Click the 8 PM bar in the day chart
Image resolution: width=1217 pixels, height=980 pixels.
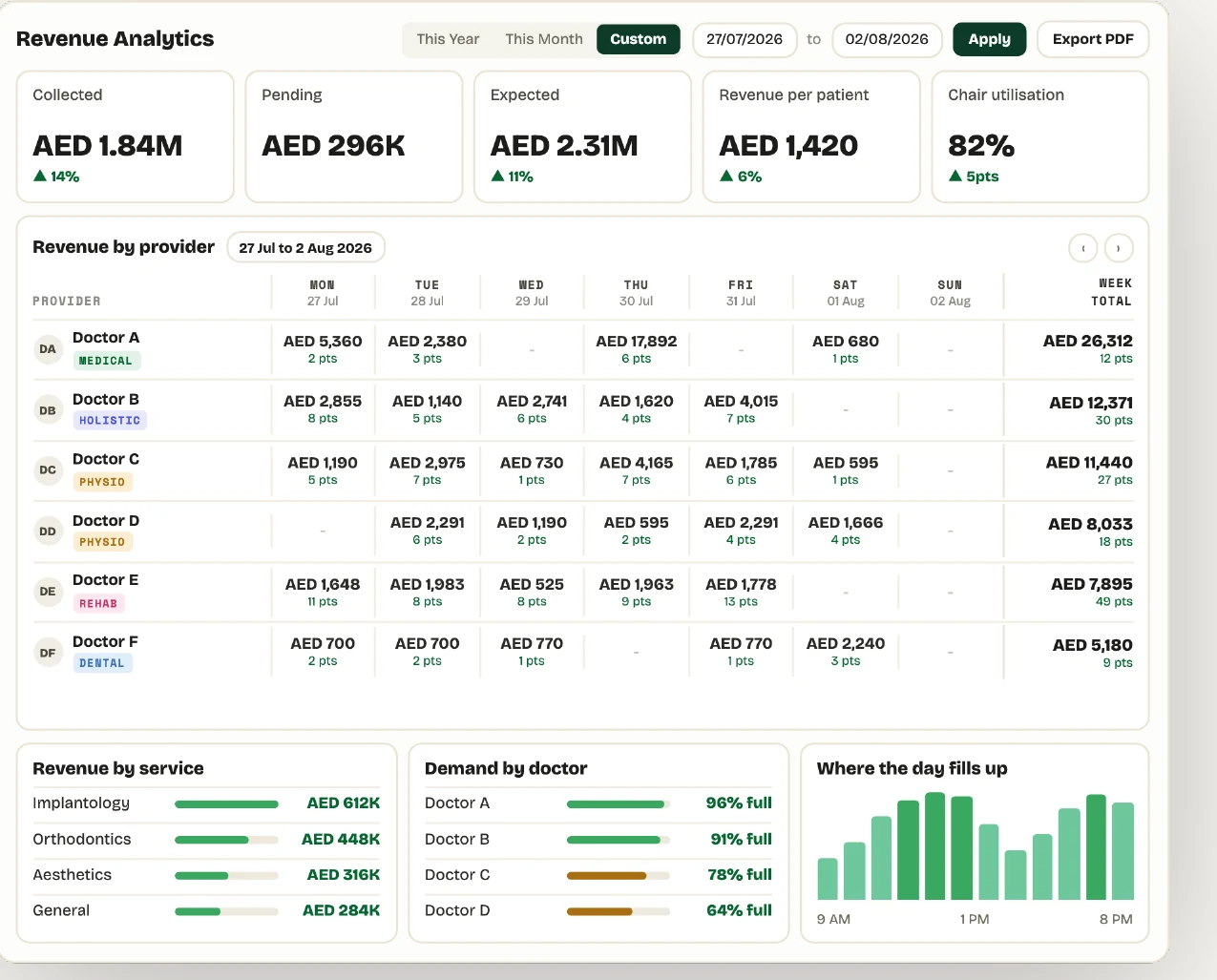tap(1123, 851)
